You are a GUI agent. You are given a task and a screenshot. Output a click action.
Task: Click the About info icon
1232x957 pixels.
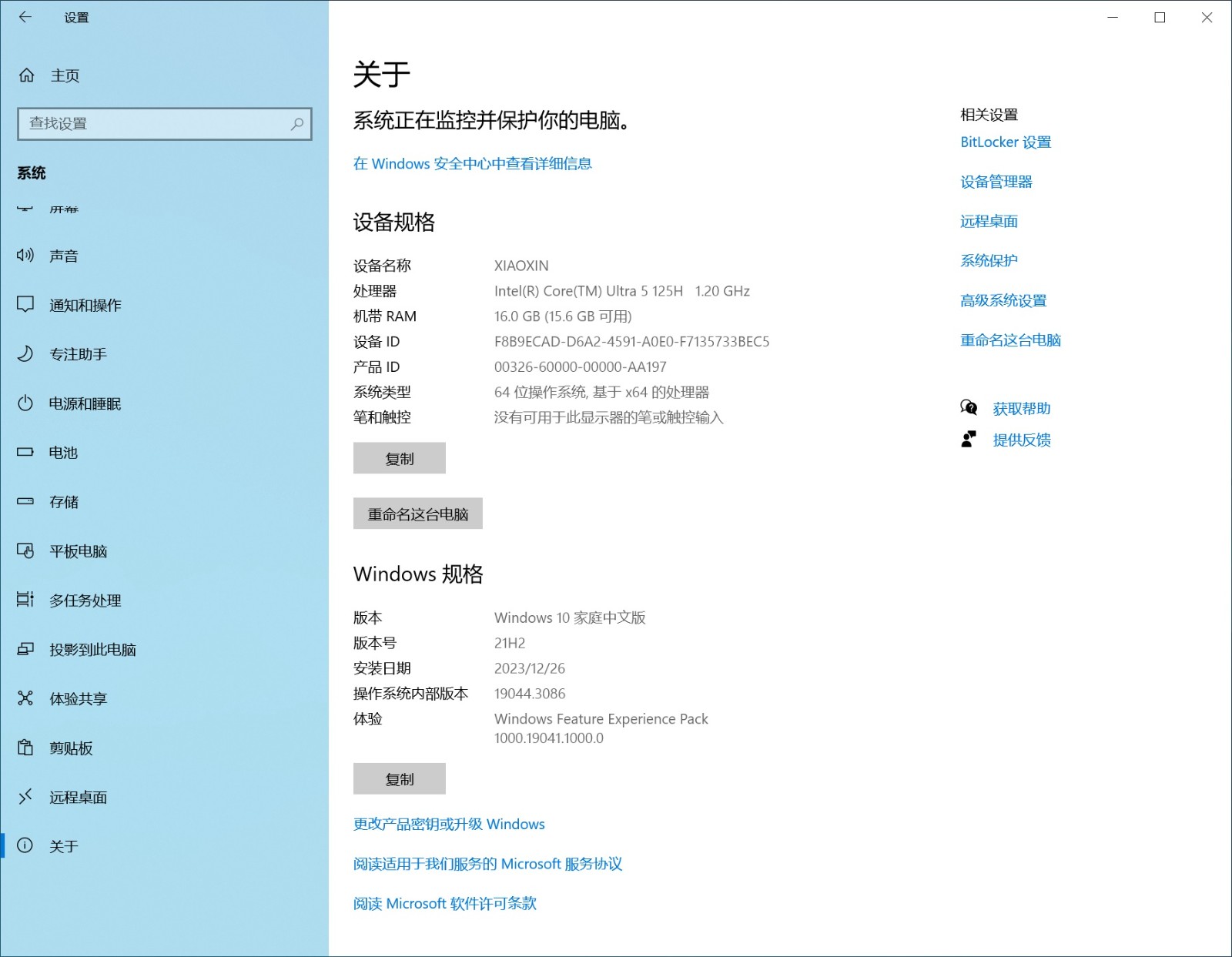[x=25, y=845]
